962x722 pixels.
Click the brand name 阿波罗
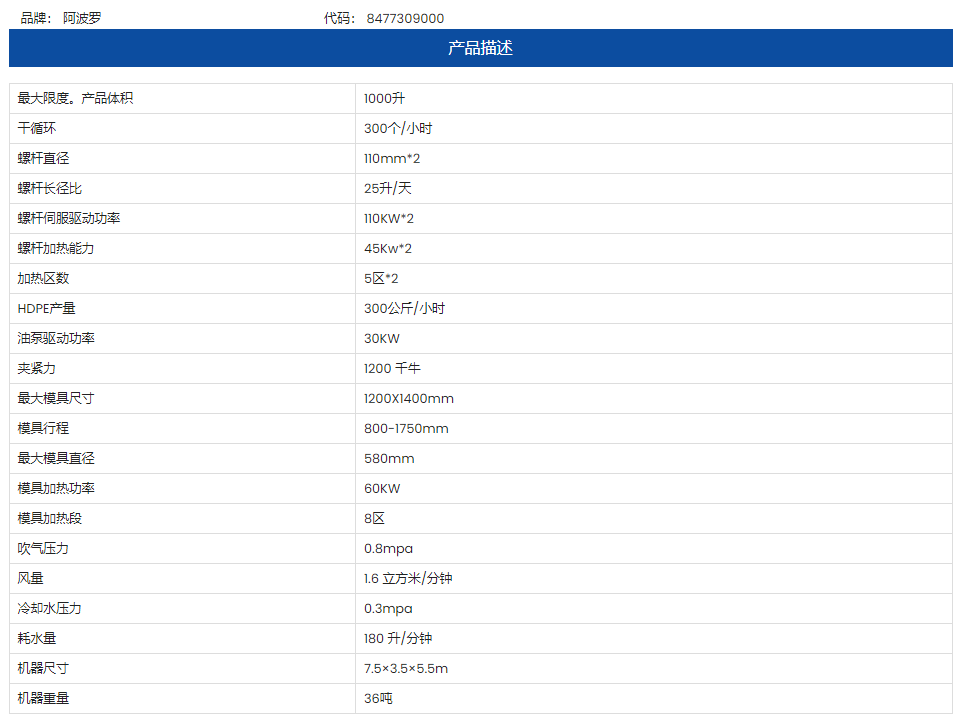coord(81,18)
